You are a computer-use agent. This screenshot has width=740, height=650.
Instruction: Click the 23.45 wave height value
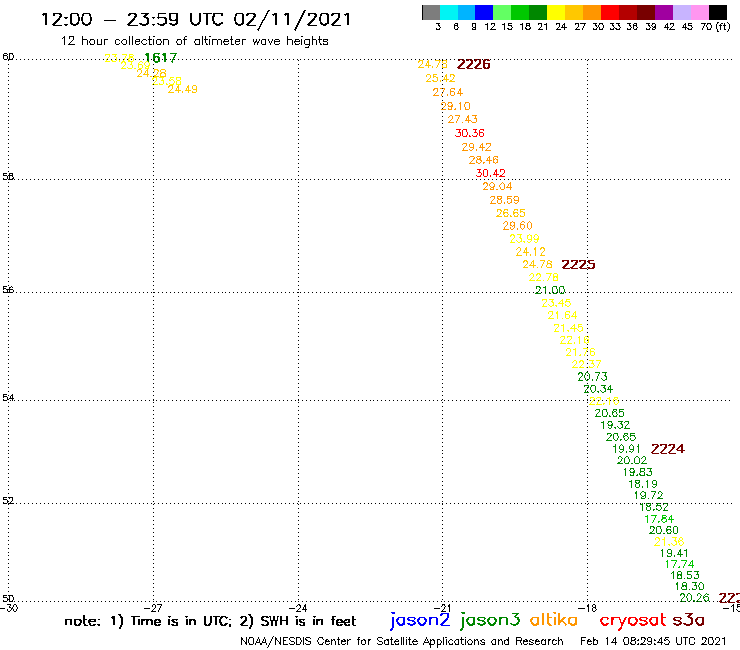coord(556,303)
